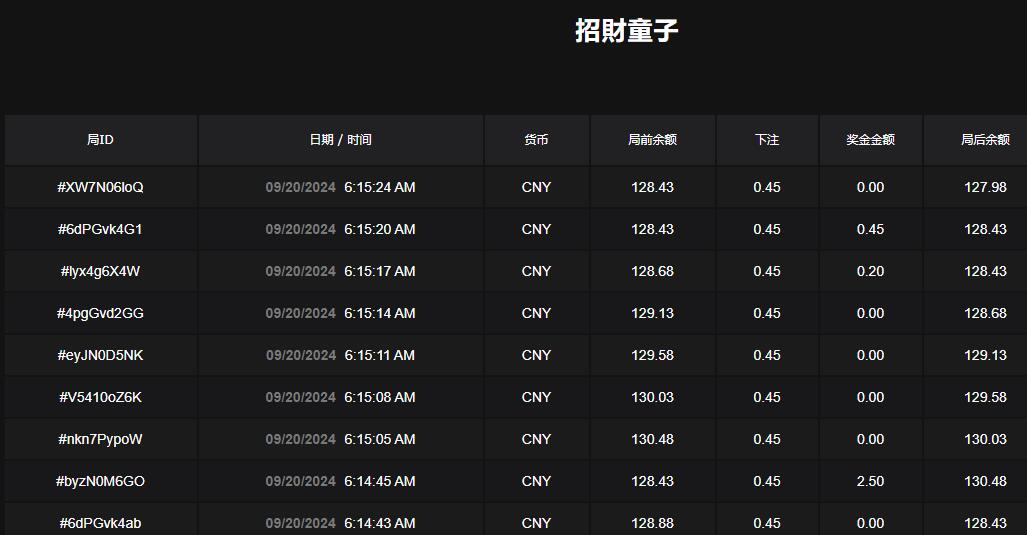Open round #byzN0M6GO record

tap(100, 481)
